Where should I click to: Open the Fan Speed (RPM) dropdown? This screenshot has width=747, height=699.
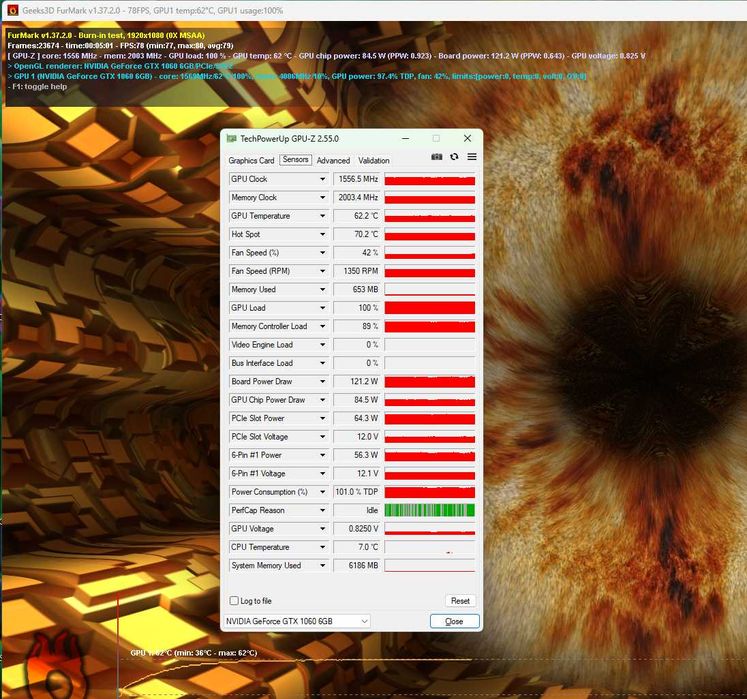click(323, 271)
